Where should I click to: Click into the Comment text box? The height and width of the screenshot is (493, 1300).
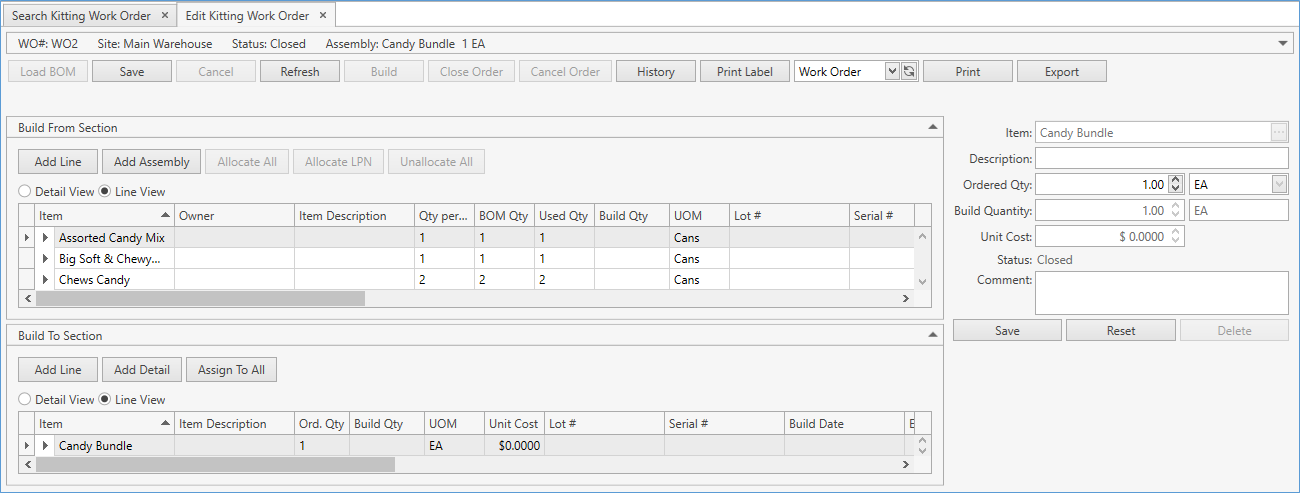(1161, 293)
